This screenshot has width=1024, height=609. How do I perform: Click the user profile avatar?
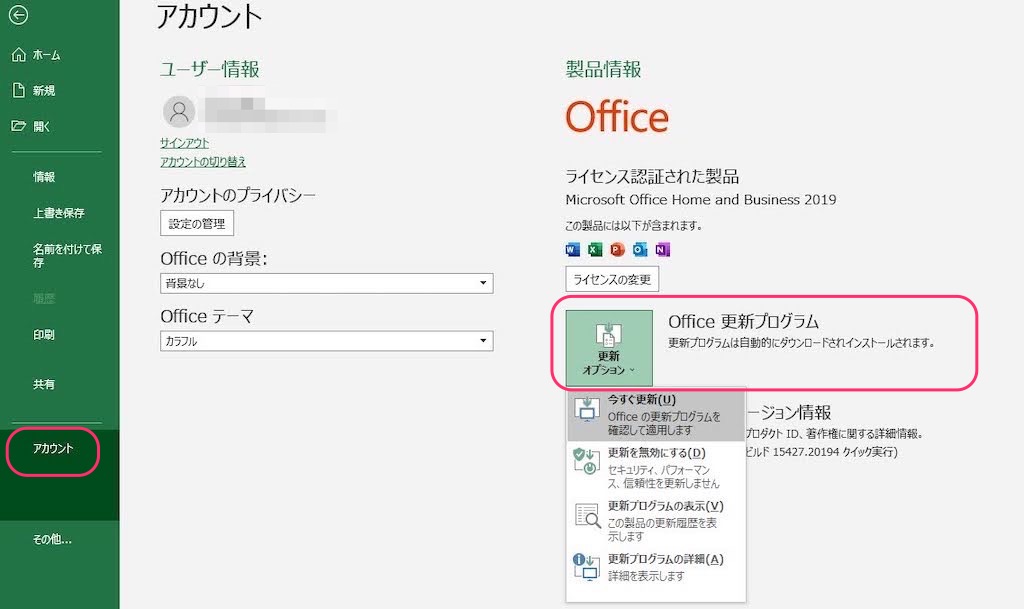tap(179, 112)
